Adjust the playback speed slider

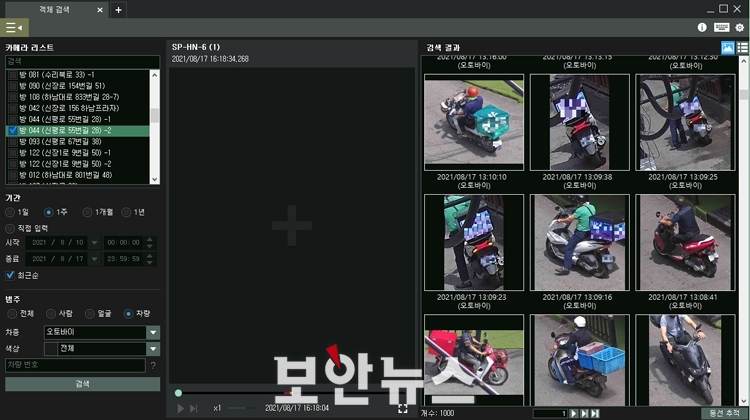242,408
